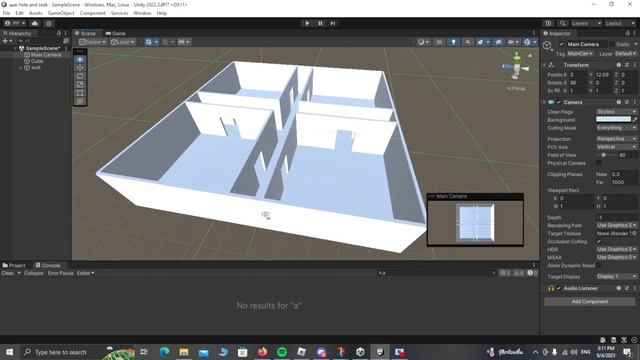Open Unity Cloud services icon
Image resolution: width=640 pixels, height=360 pixels.
(35, 23)
